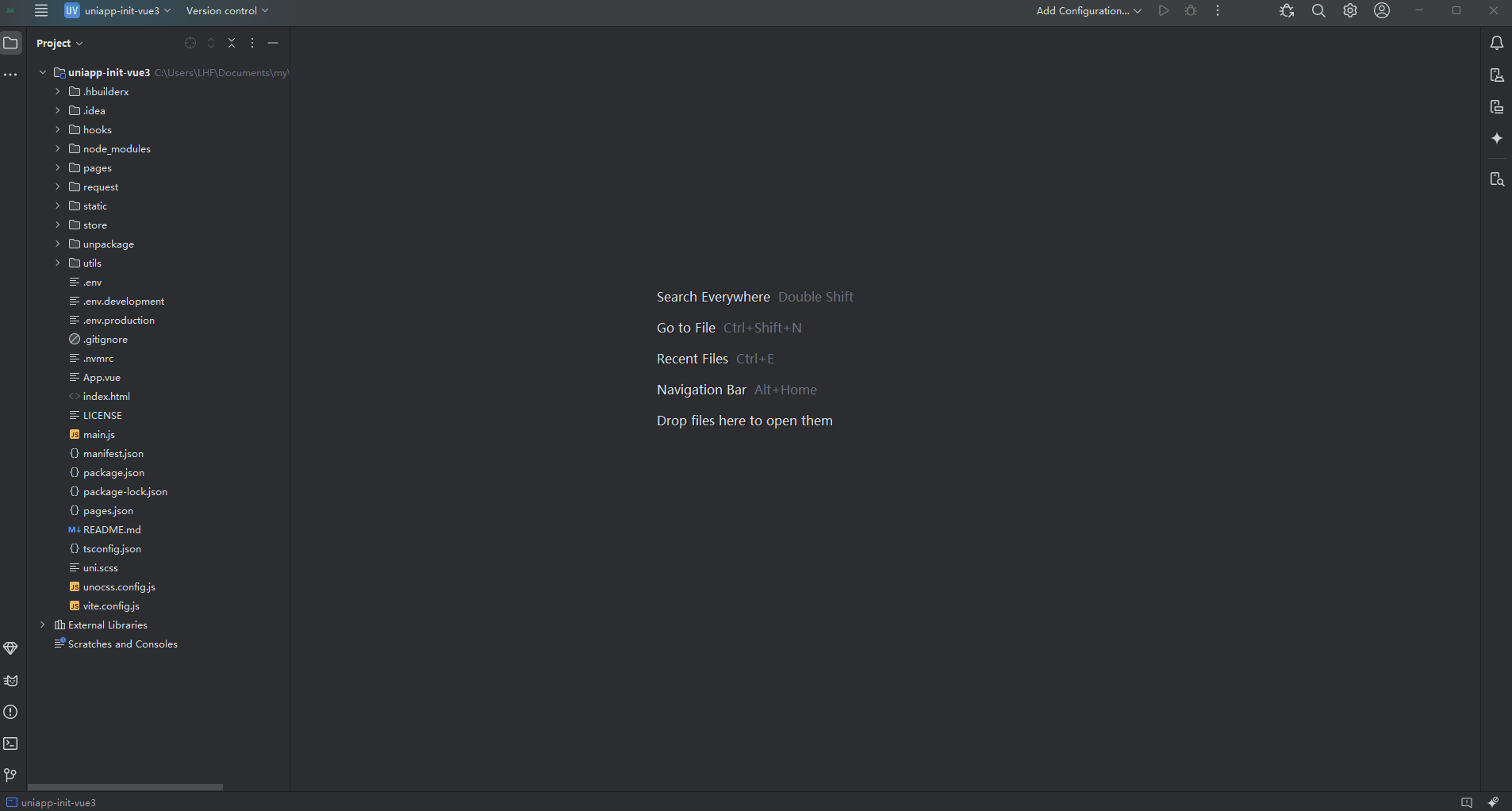Open the hamburger main menu
1512x811 pixels.
41,10
